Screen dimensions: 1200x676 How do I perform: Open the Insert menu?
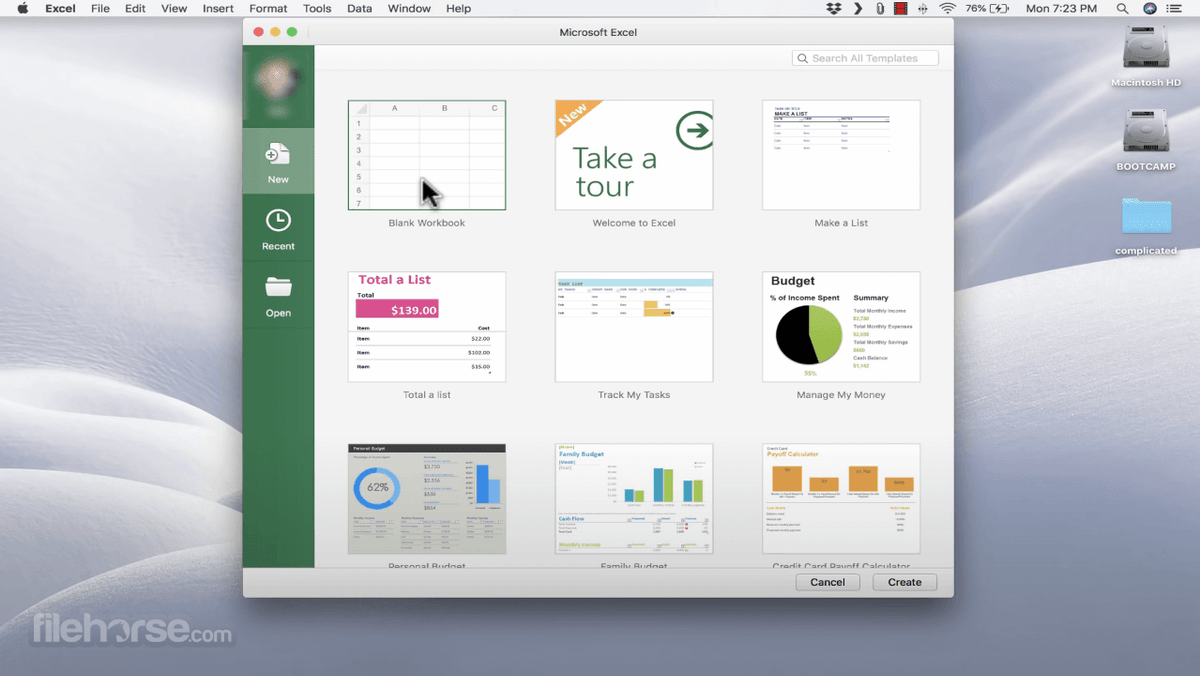218,9
